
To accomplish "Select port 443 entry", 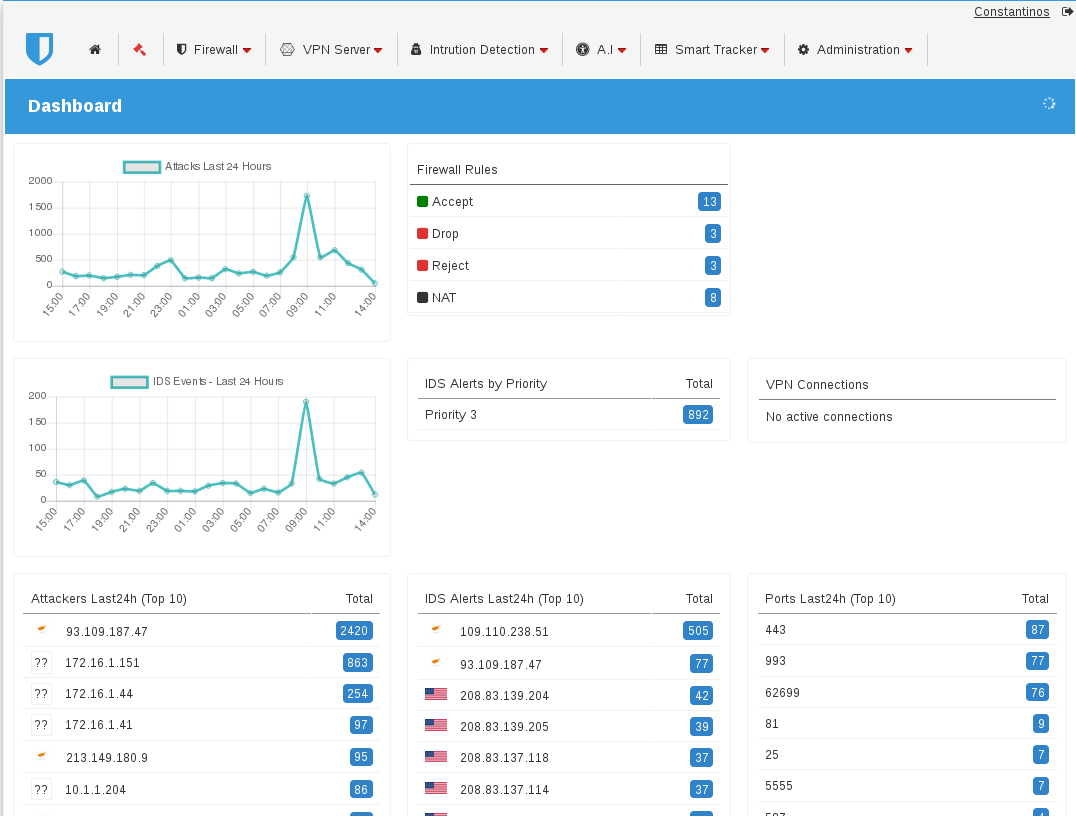I will 775,630.
